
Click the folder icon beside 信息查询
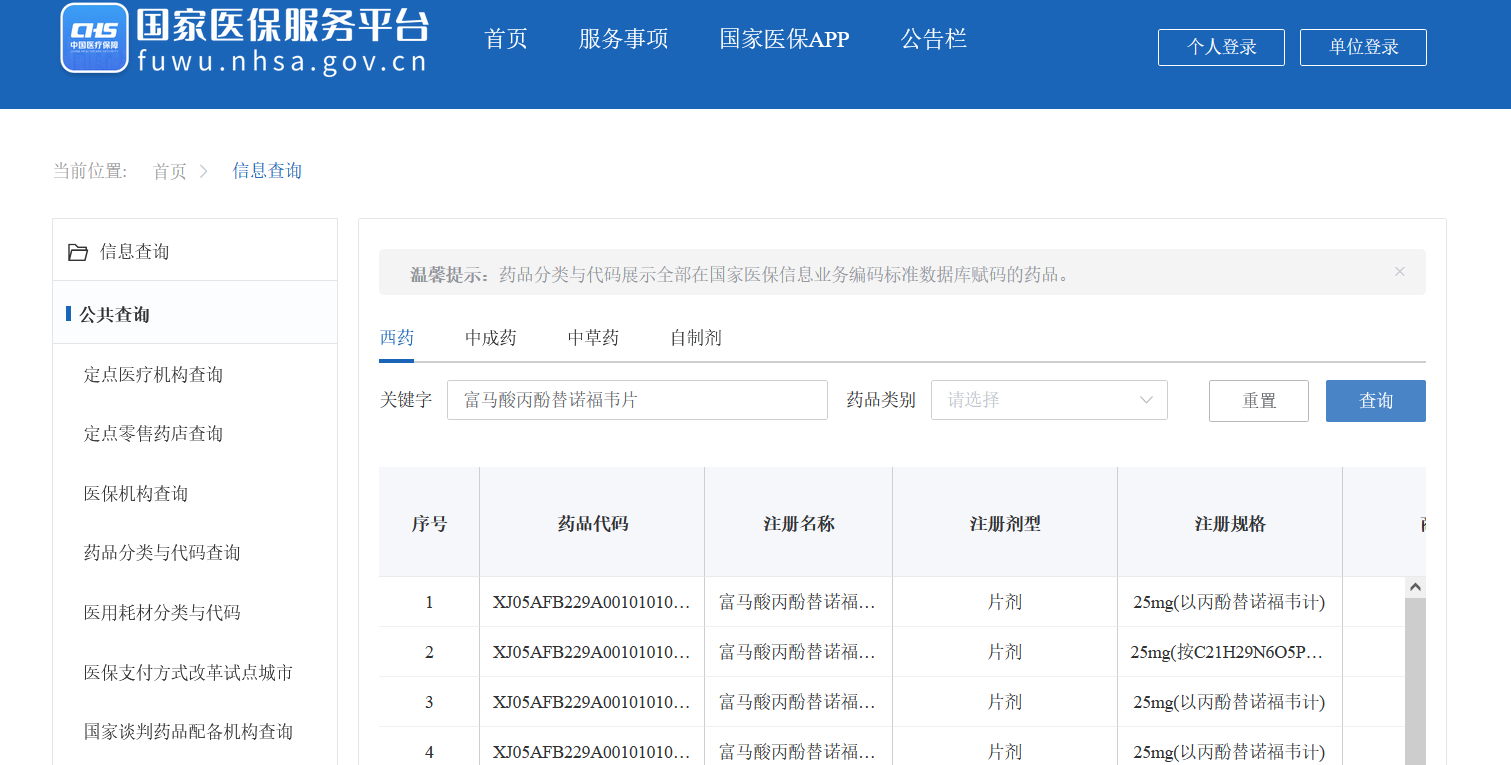(x=78, y=252)
